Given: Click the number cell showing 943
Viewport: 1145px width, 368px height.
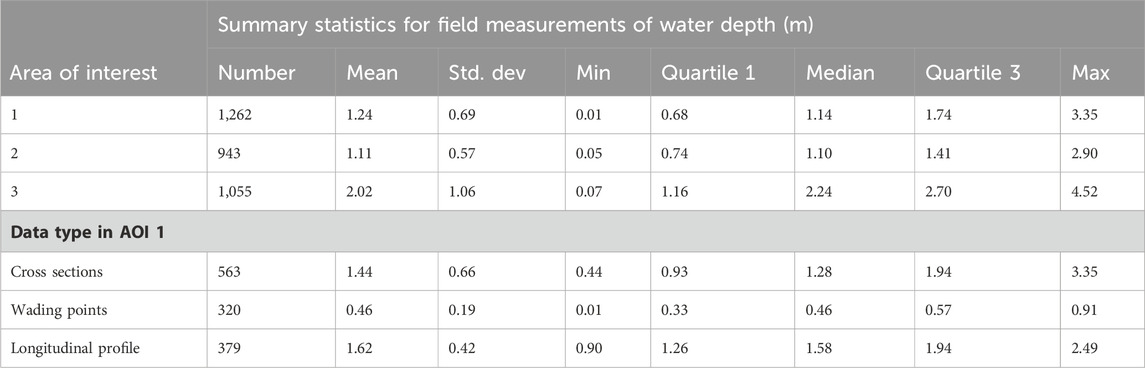Looking at the screenshot, I should tap(231, 153).
